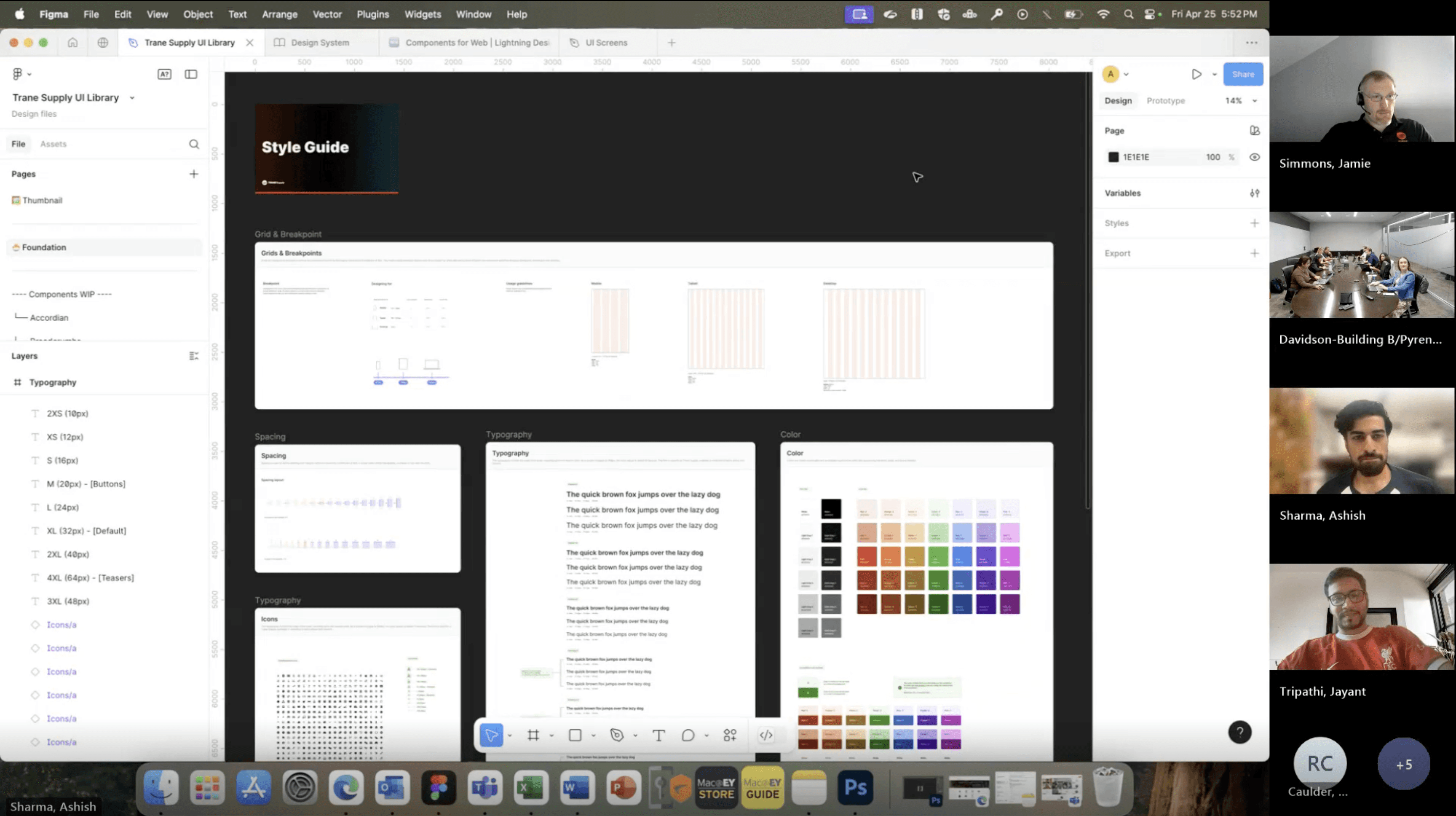
Task: Click the search icon in Pages panel
Action: pyautogui.click(x=194, y=144)
